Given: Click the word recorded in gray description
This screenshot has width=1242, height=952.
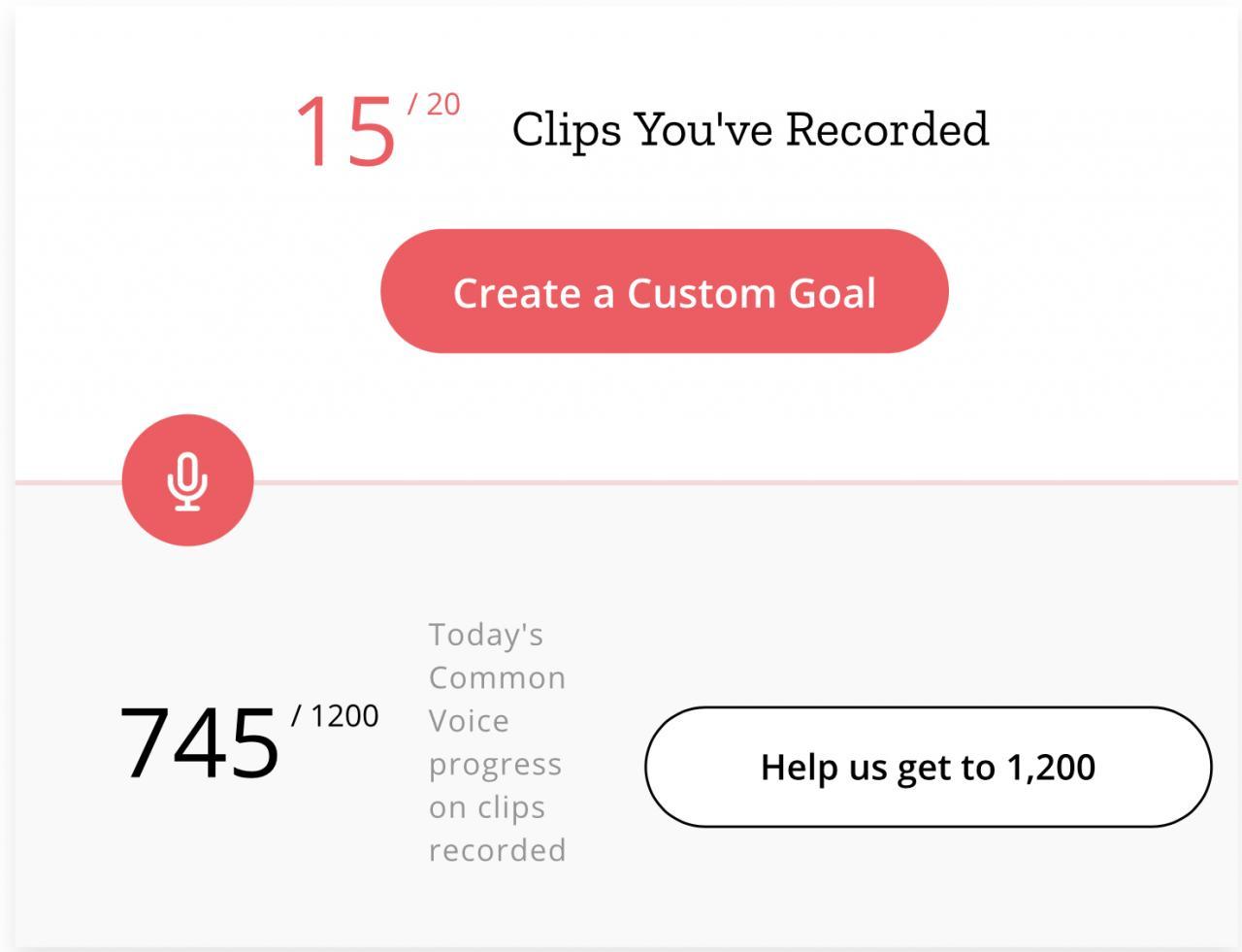Looking at the screenshot, I should tap(498, 850).
